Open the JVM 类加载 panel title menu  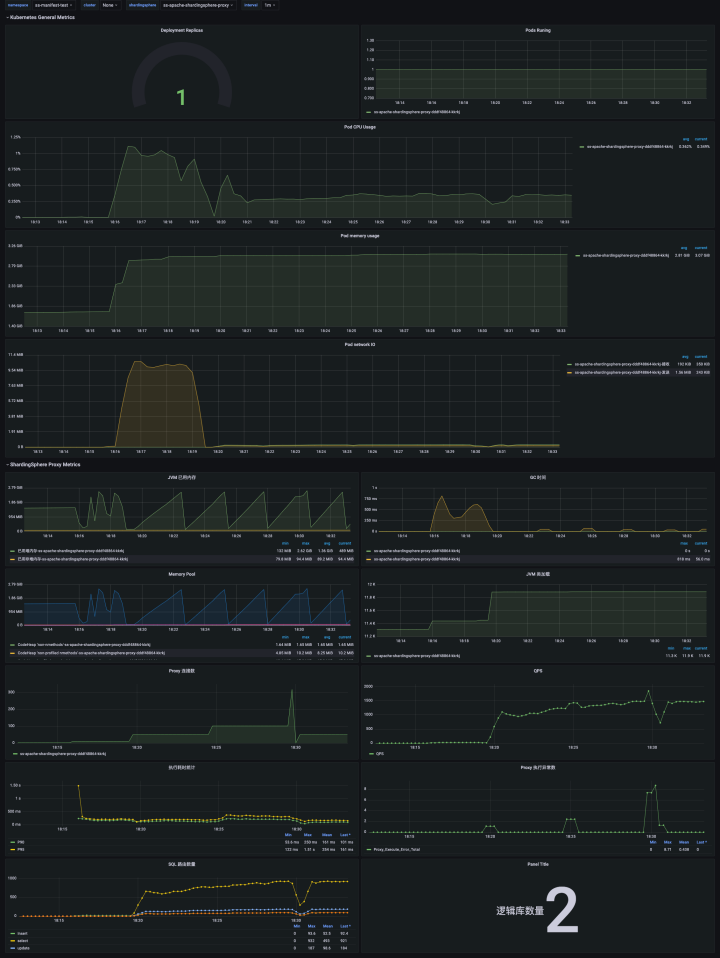tap(538, 574)
